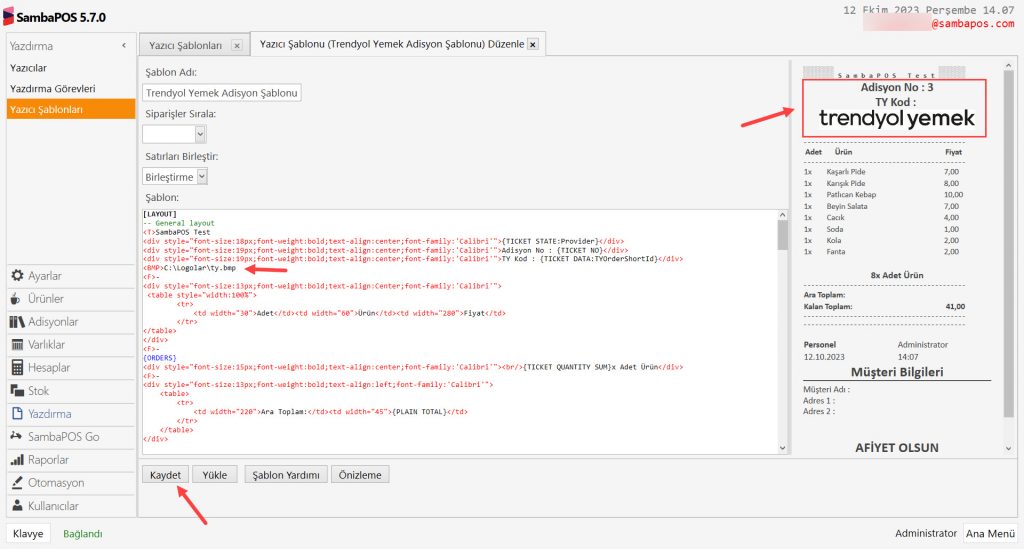Click the Klavye button
Screen dimensions: 1024x549
coord(28,533)
